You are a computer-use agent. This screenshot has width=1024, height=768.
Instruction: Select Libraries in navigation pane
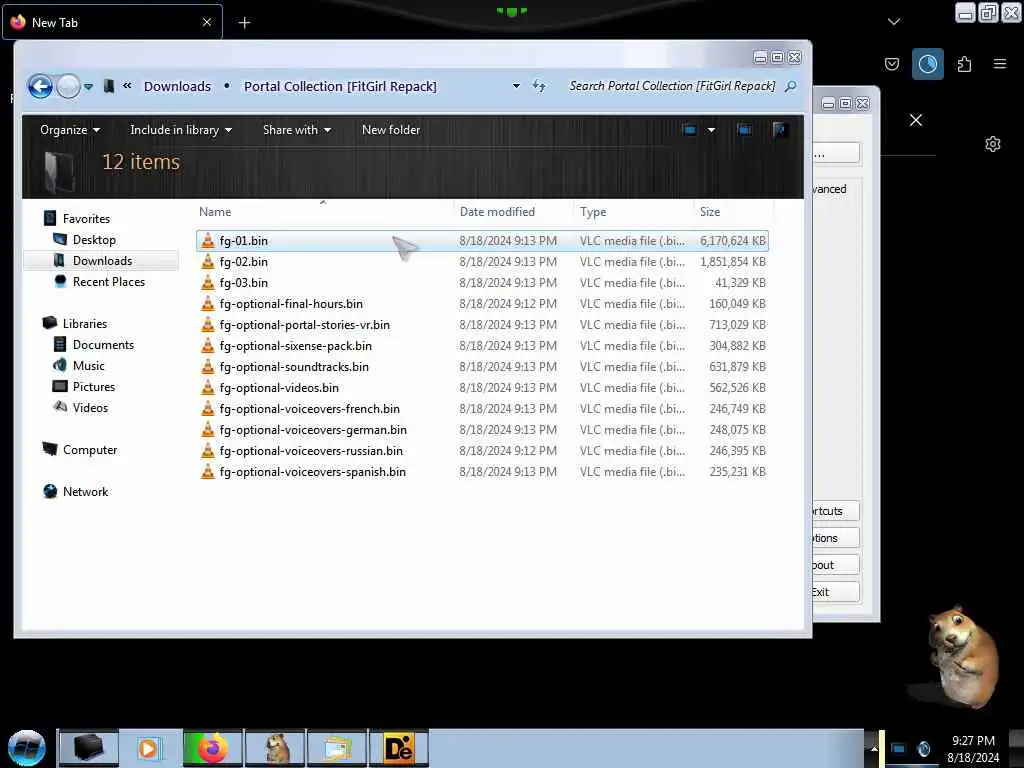tap(84, 323)
